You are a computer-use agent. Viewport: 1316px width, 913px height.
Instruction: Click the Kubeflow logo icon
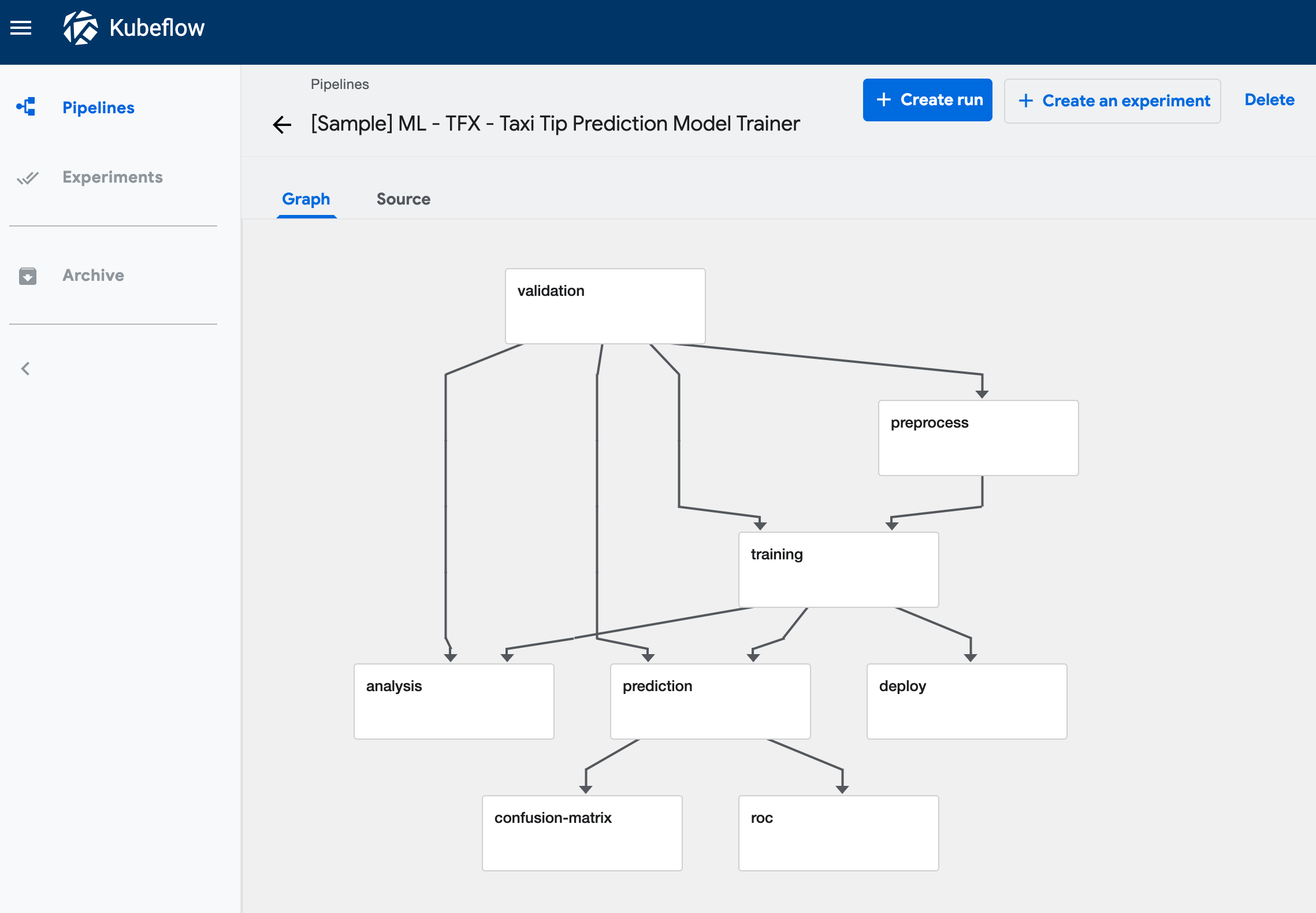tap(80, 28)
